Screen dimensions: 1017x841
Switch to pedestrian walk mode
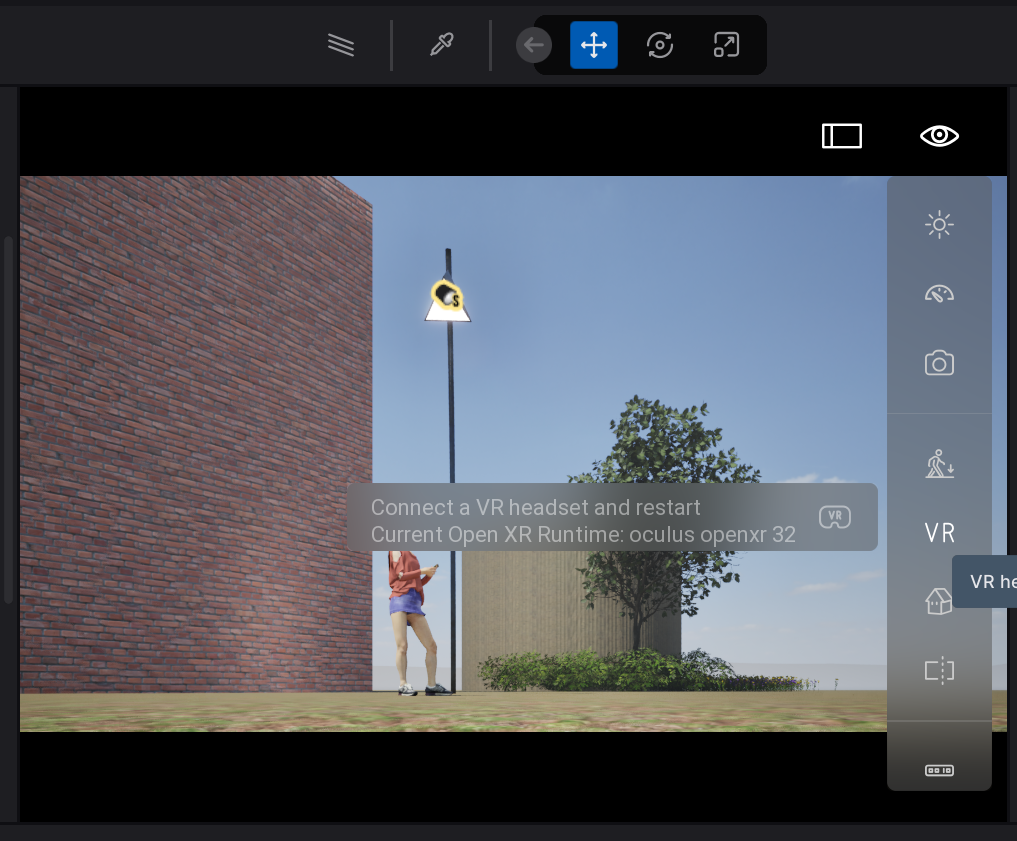click(x=939, y=465)
